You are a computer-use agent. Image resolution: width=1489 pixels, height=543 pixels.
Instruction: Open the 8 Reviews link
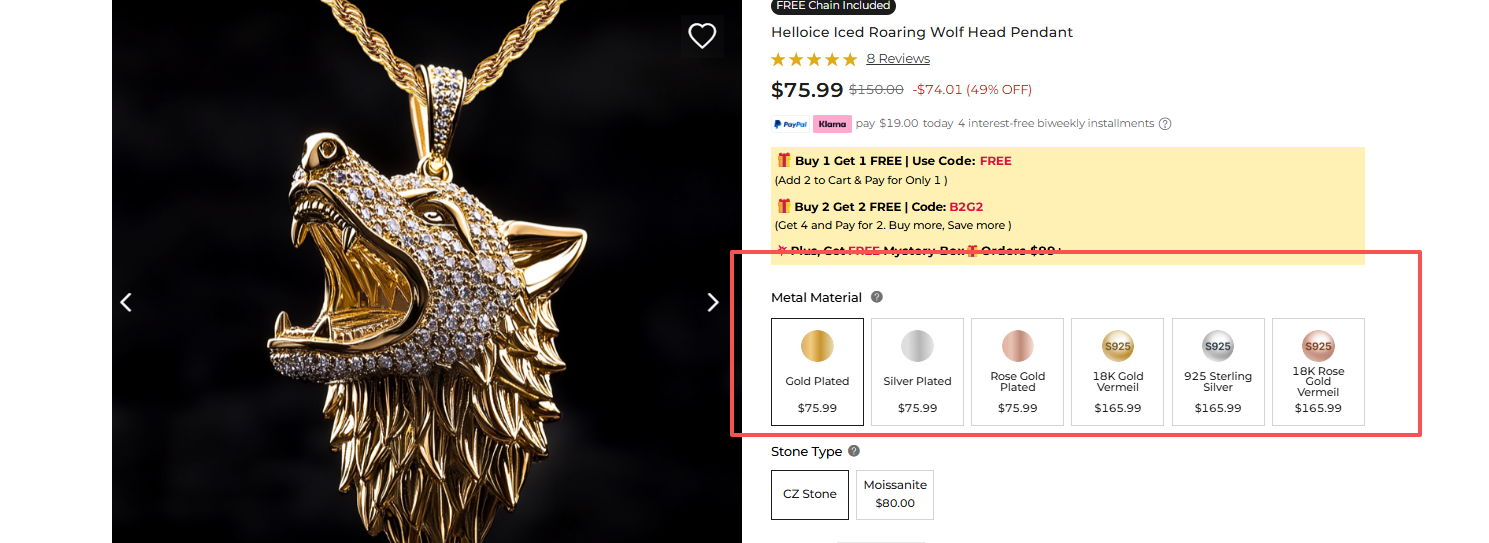pos(898,59)
